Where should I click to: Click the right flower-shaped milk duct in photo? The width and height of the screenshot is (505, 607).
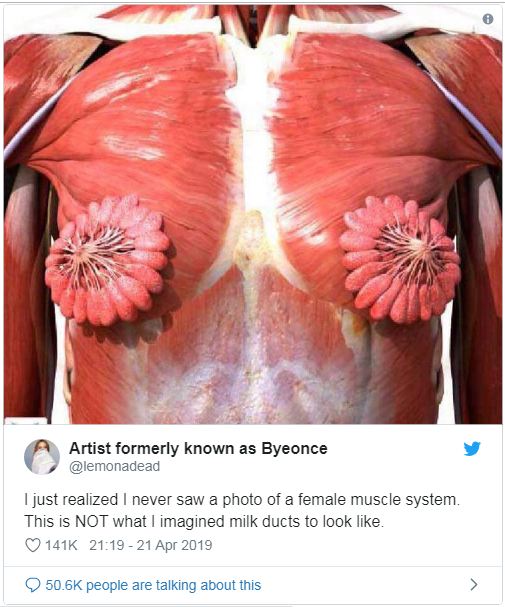(400, 259)
